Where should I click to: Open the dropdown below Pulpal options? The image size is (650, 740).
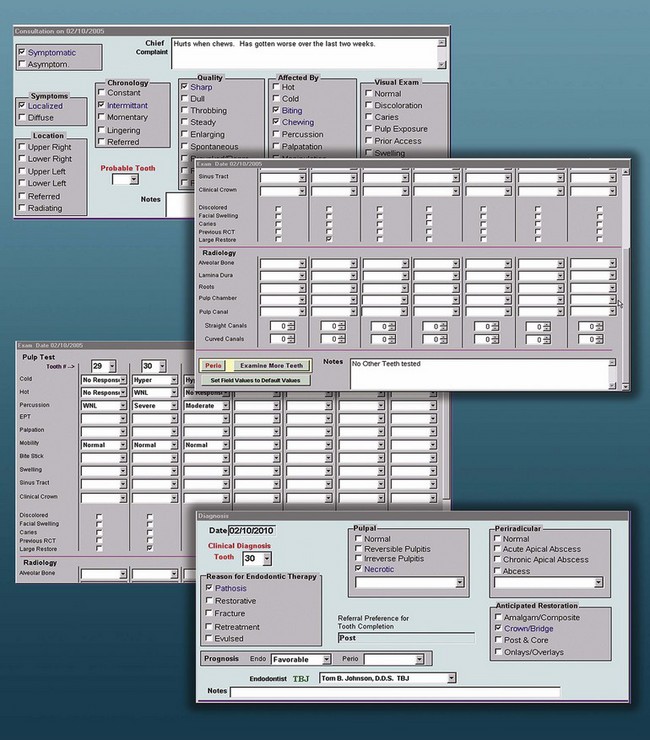(x=460, y=583)
